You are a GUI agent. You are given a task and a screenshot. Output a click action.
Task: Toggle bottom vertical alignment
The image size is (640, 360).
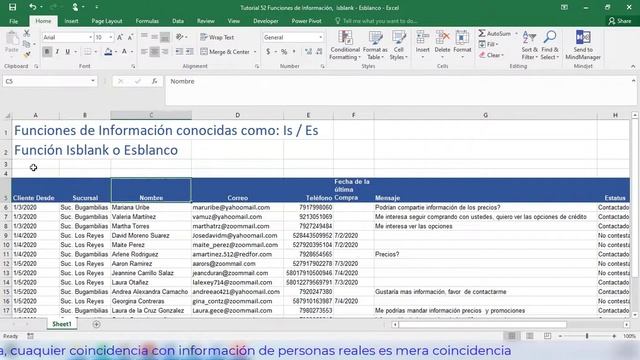pos(165,37)
